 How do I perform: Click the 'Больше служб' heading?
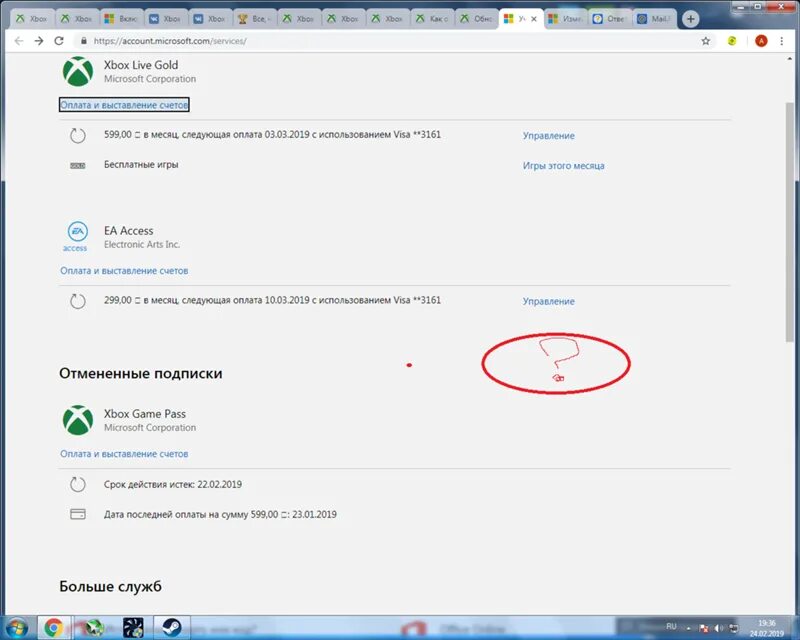tap(111, 586)
